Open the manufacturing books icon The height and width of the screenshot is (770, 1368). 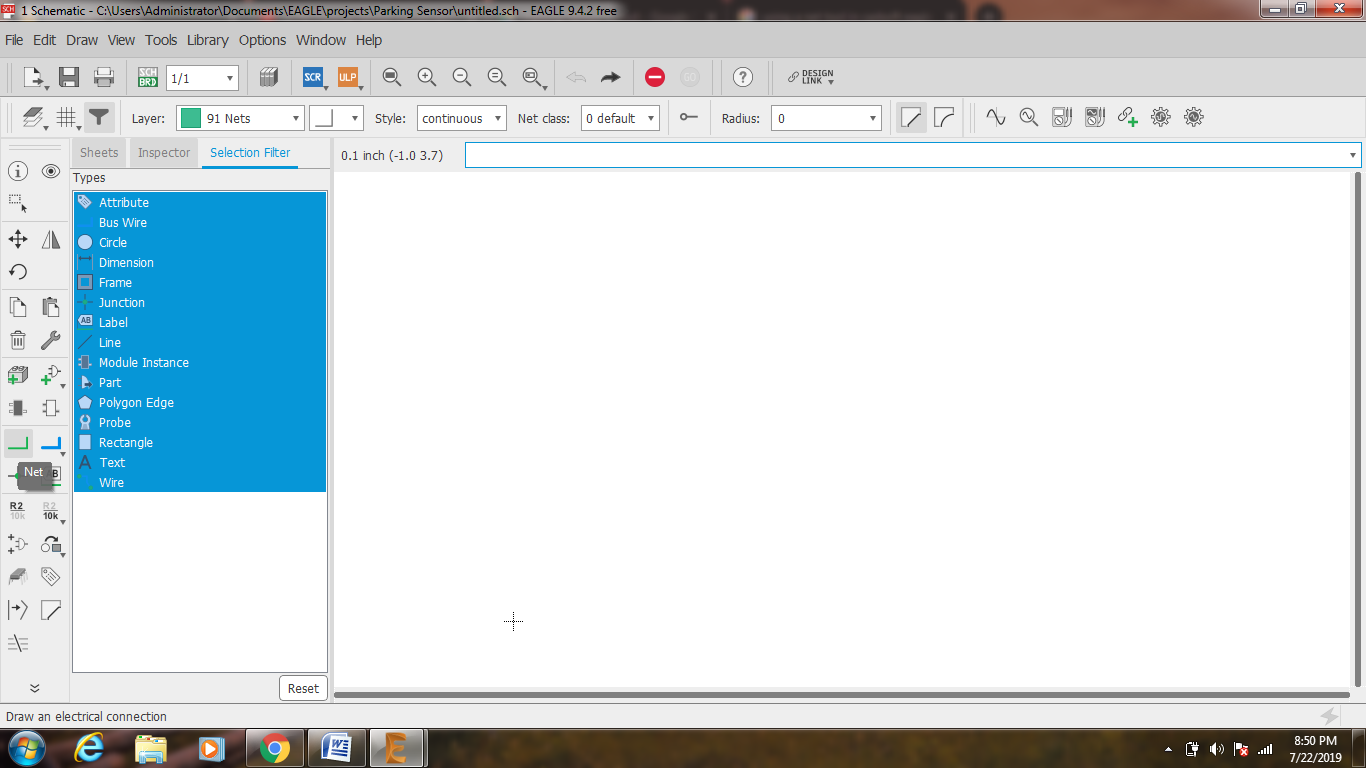(269, 77)
